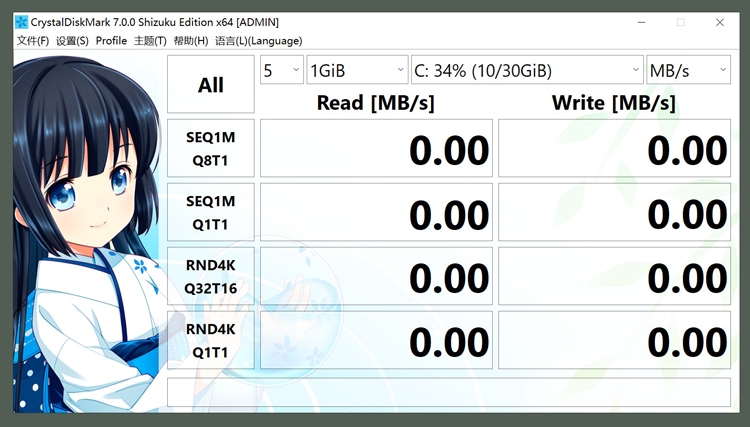Start the RND4K Q32T16 benchmark
The image size is (750, 427).
[211, 276]
